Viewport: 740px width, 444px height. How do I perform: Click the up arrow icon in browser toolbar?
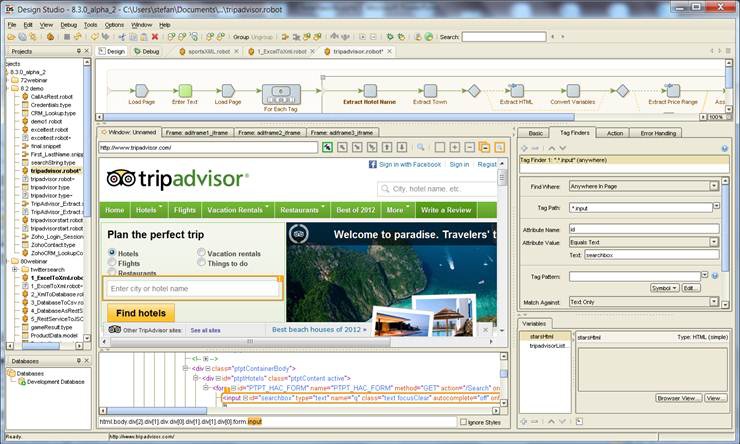(x=387, y=148)
